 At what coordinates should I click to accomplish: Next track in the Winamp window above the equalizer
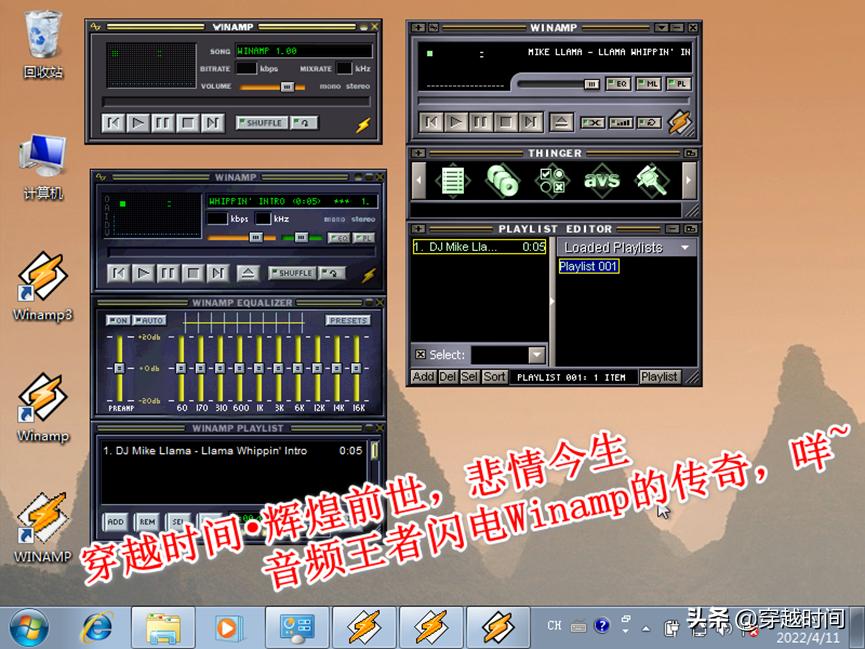click(217, 273)
